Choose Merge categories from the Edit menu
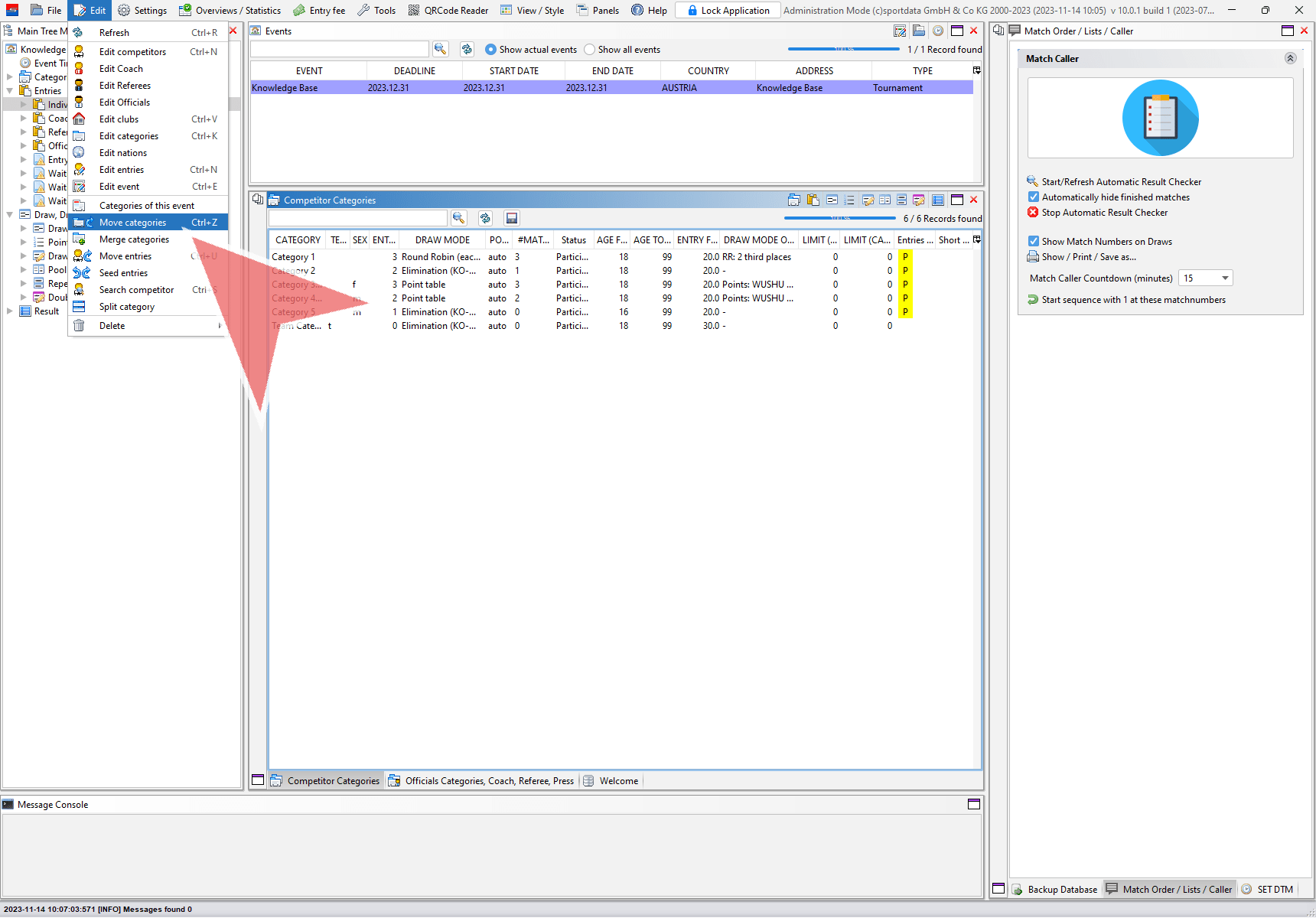Viewport: 1316px width, 918px height. pos(134,239)
